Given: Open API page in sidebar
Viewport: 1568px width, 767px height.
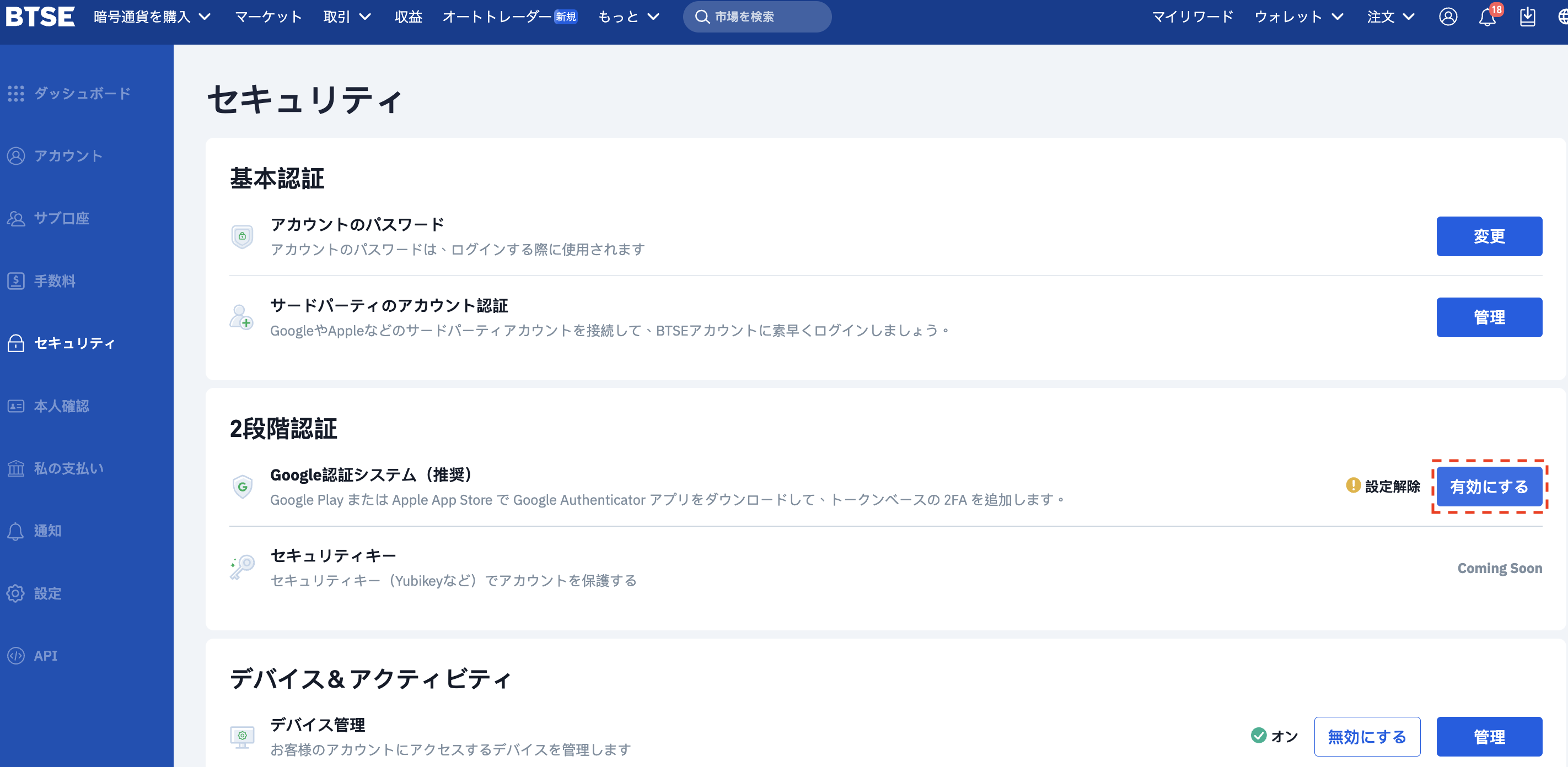Looking at the screenshot, I should 45,656.
